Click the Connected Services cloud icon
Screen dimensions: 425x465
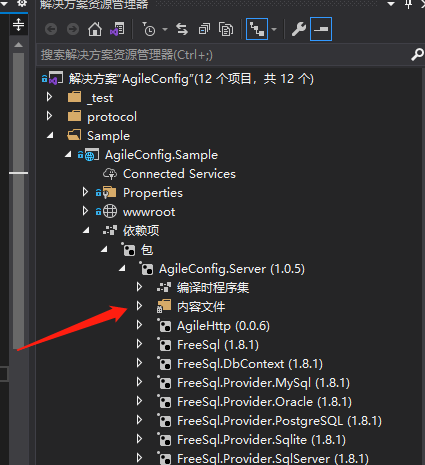coord(110,174)
